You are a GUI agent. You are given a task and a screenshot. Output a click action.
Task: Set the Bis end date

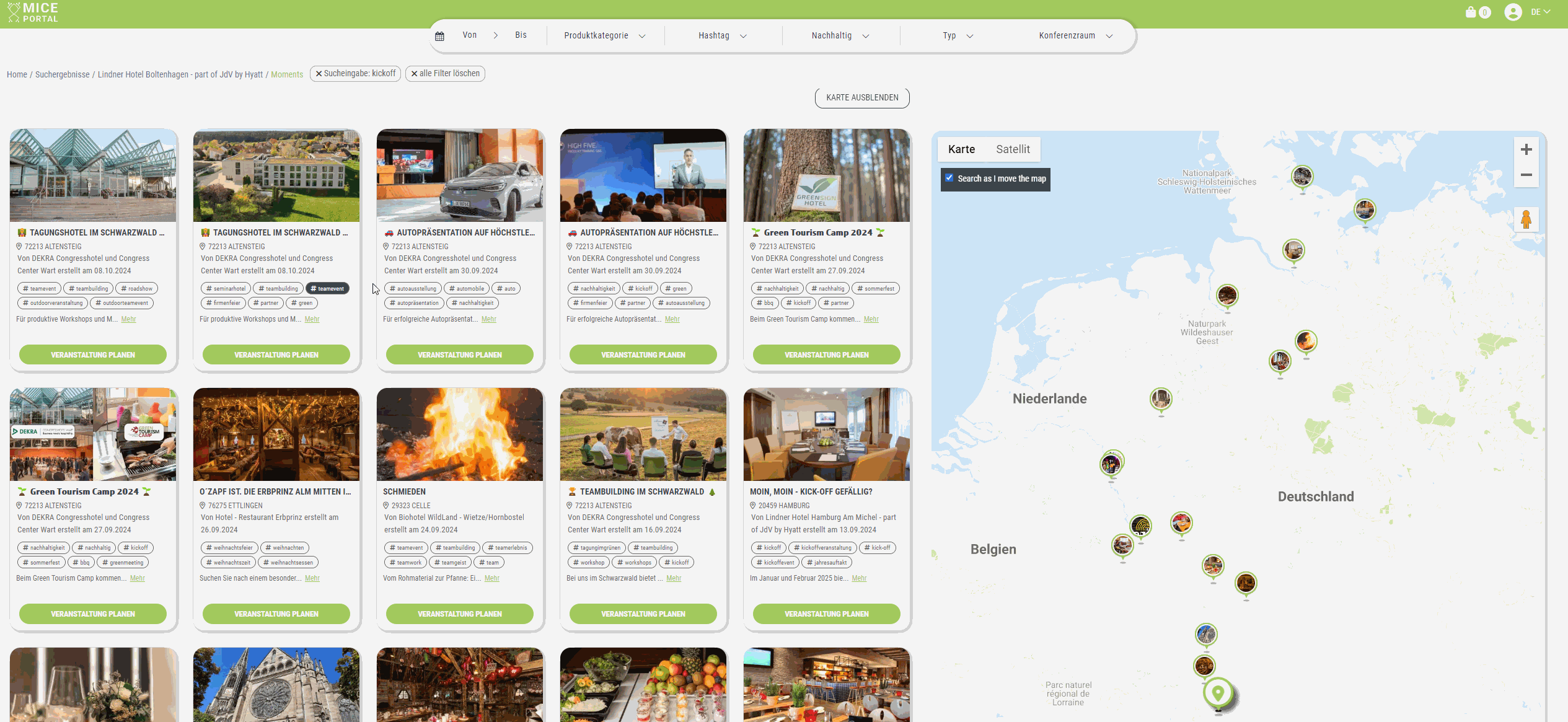pyautogui.click(x=521, y=35)
